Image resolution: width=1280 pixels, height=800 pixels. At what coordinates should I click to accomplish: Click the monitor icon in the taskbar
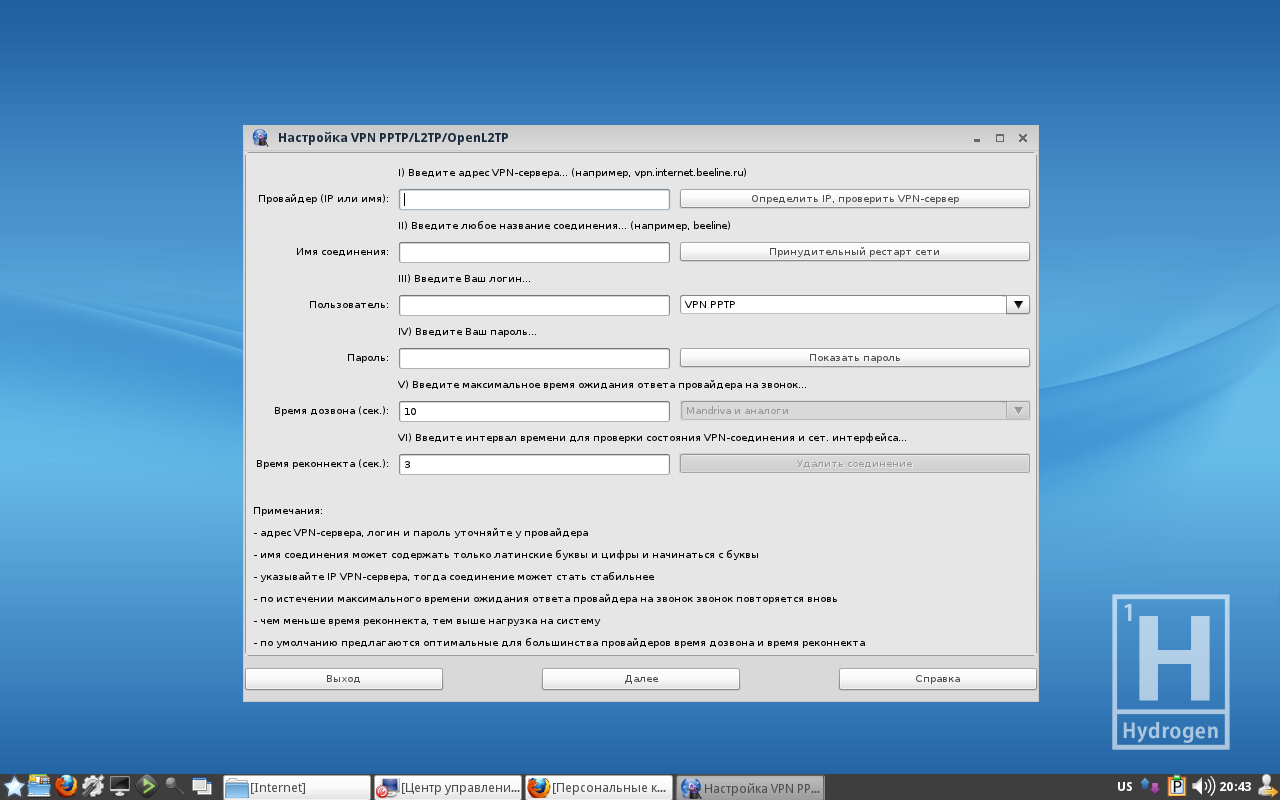[120, 786]
